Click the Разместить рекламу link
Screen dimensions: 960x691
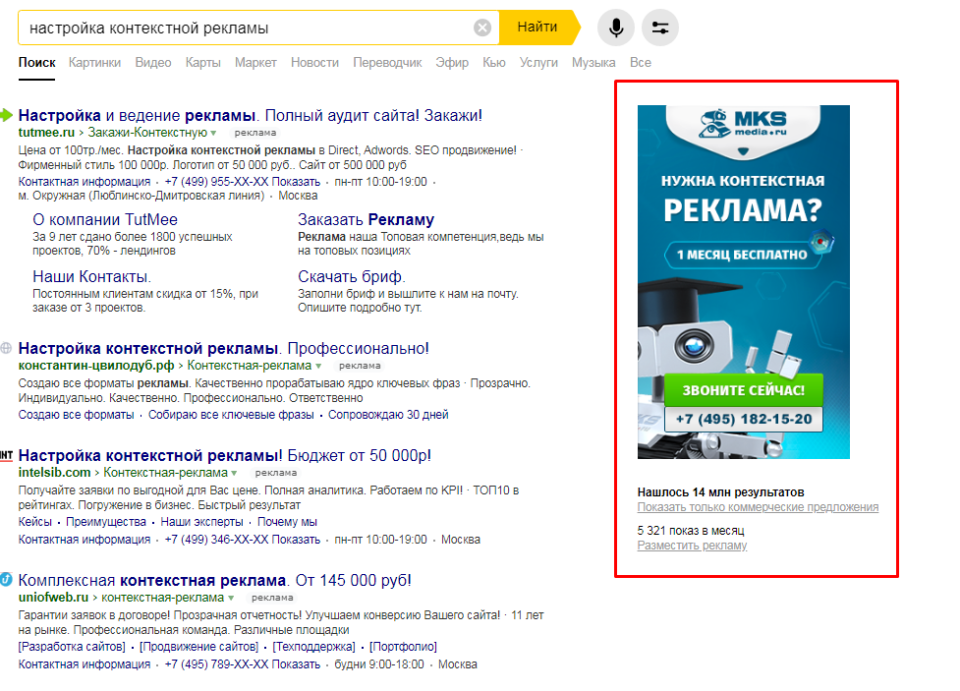[692, 545]
